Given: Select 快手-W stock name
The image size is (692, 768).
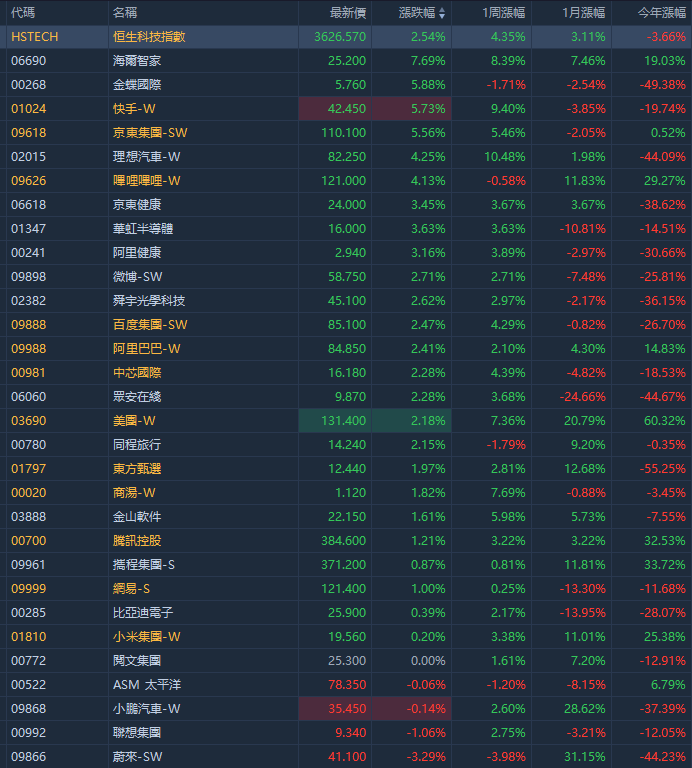Looking at the screenshot, I should (x=134, y=109).
